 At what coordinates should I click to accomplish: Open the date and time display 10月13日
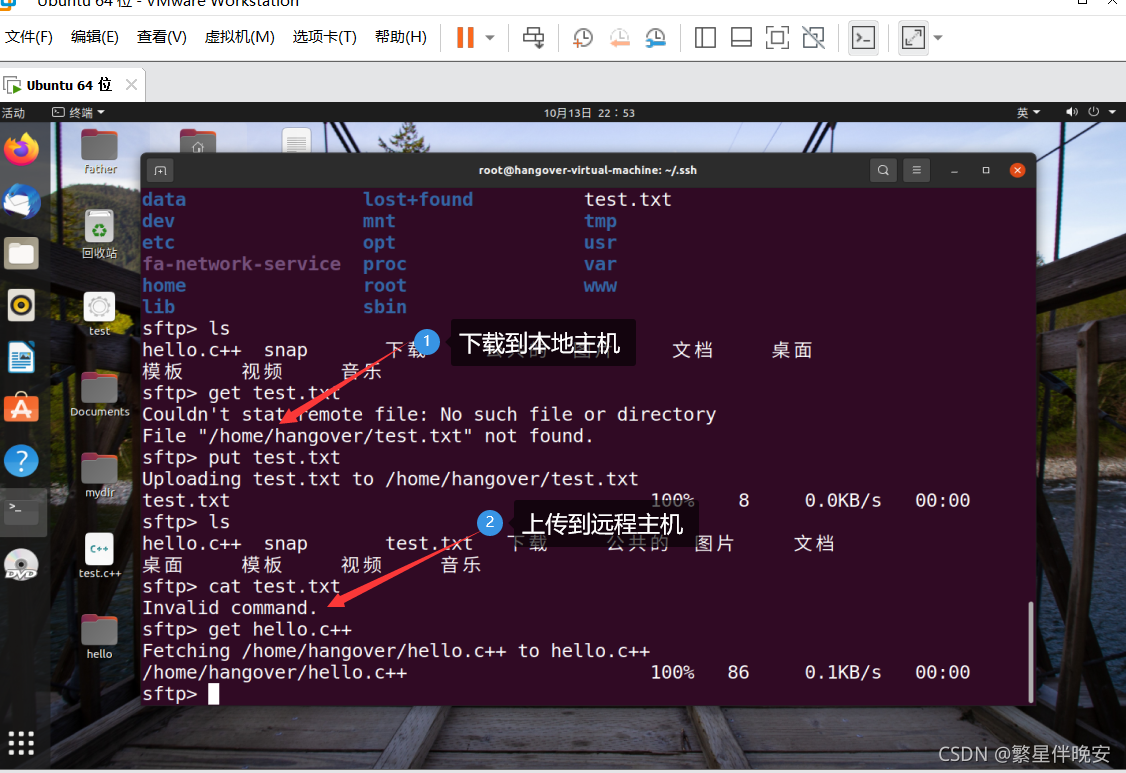590,112
